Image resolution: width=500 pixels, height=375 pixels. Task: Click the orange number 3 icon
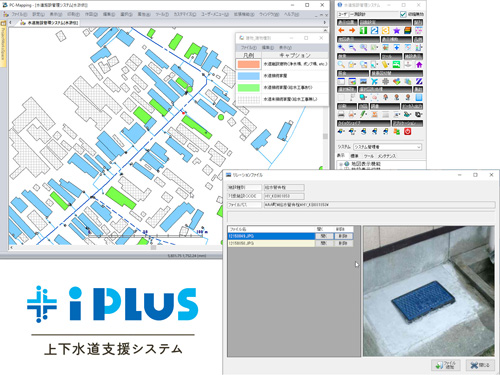[385, 31]
